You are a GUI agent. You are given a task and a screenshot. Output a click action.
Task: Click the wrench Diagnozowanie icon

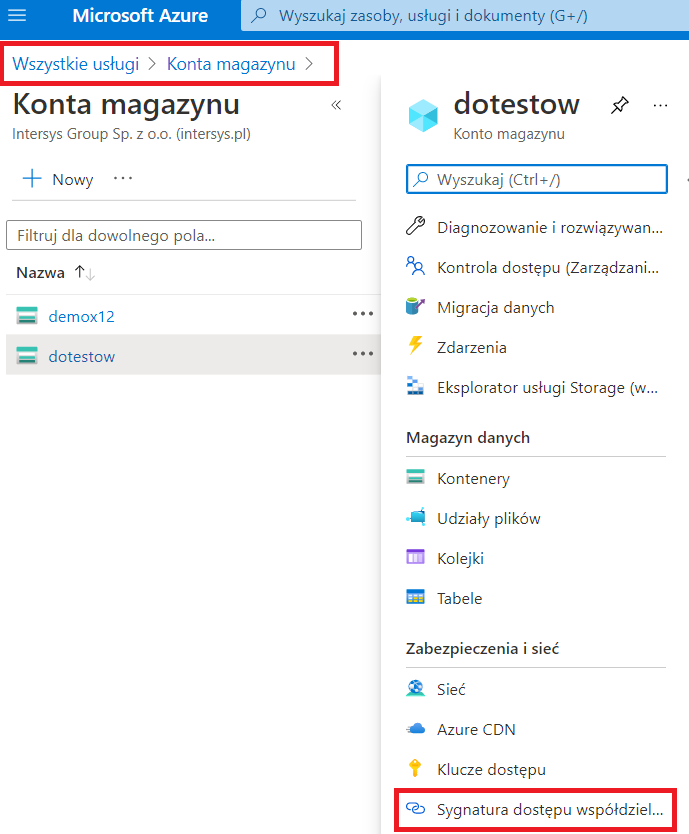416,226
